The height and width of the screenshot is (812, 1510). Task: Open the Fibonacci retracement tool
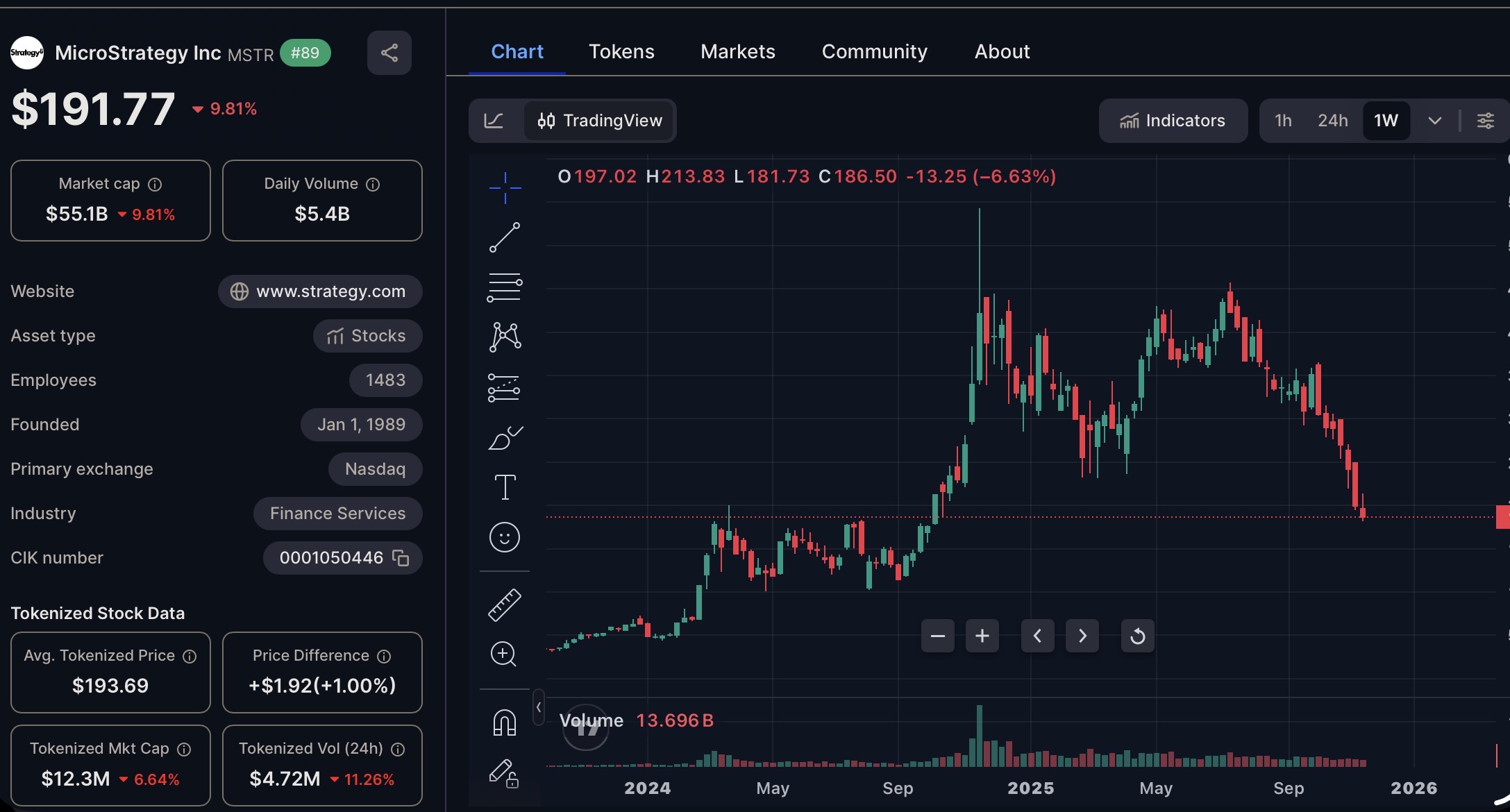[x=505, y=287]
